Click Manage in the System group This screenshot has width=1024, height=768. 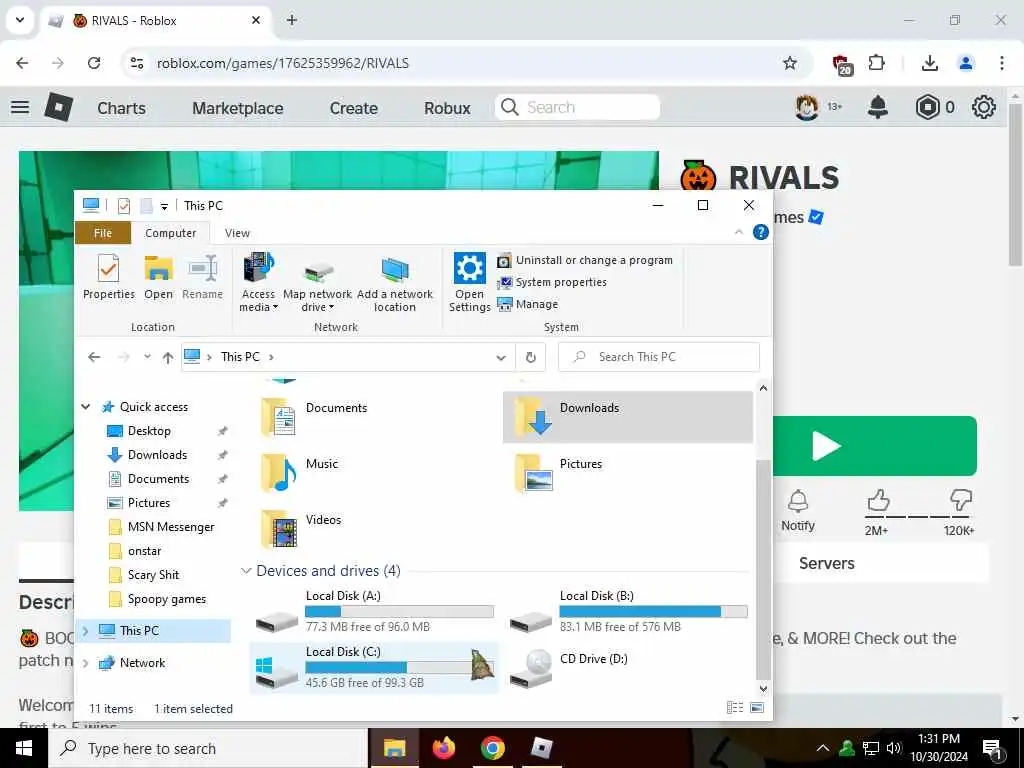(528, 304)
